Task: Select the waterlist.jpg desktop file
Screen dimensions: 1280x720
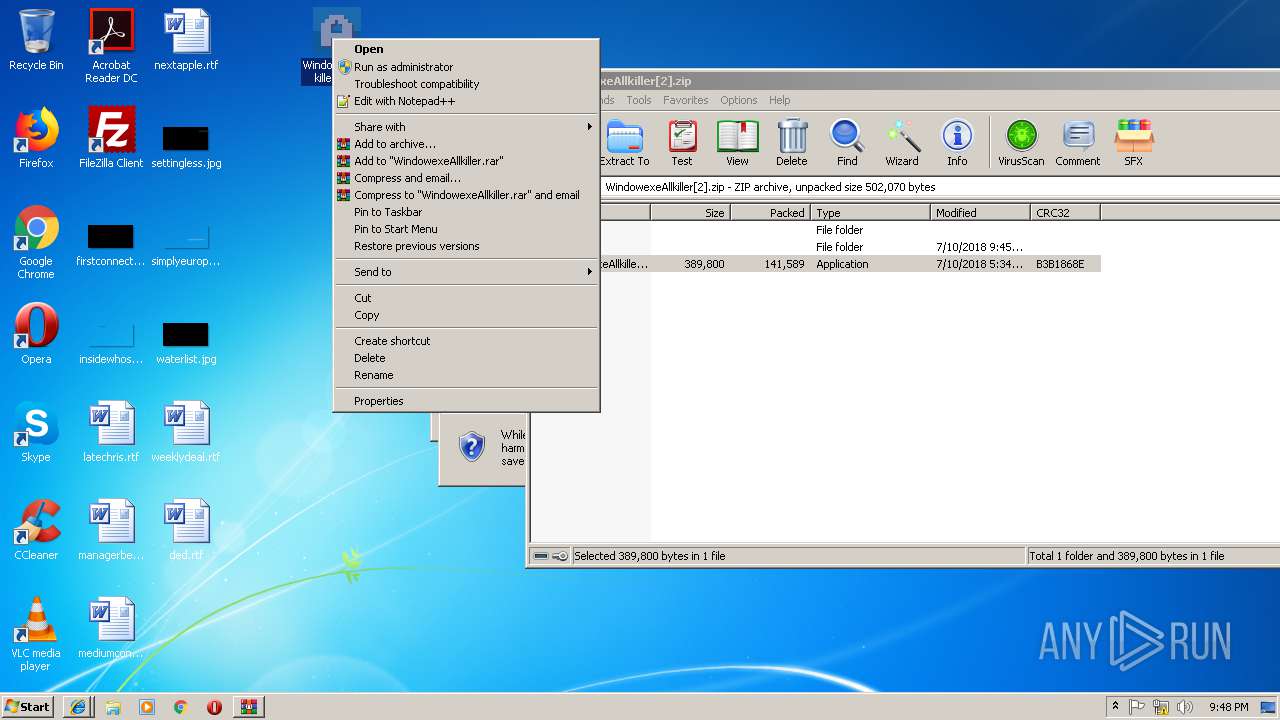Action: (186, 341)
